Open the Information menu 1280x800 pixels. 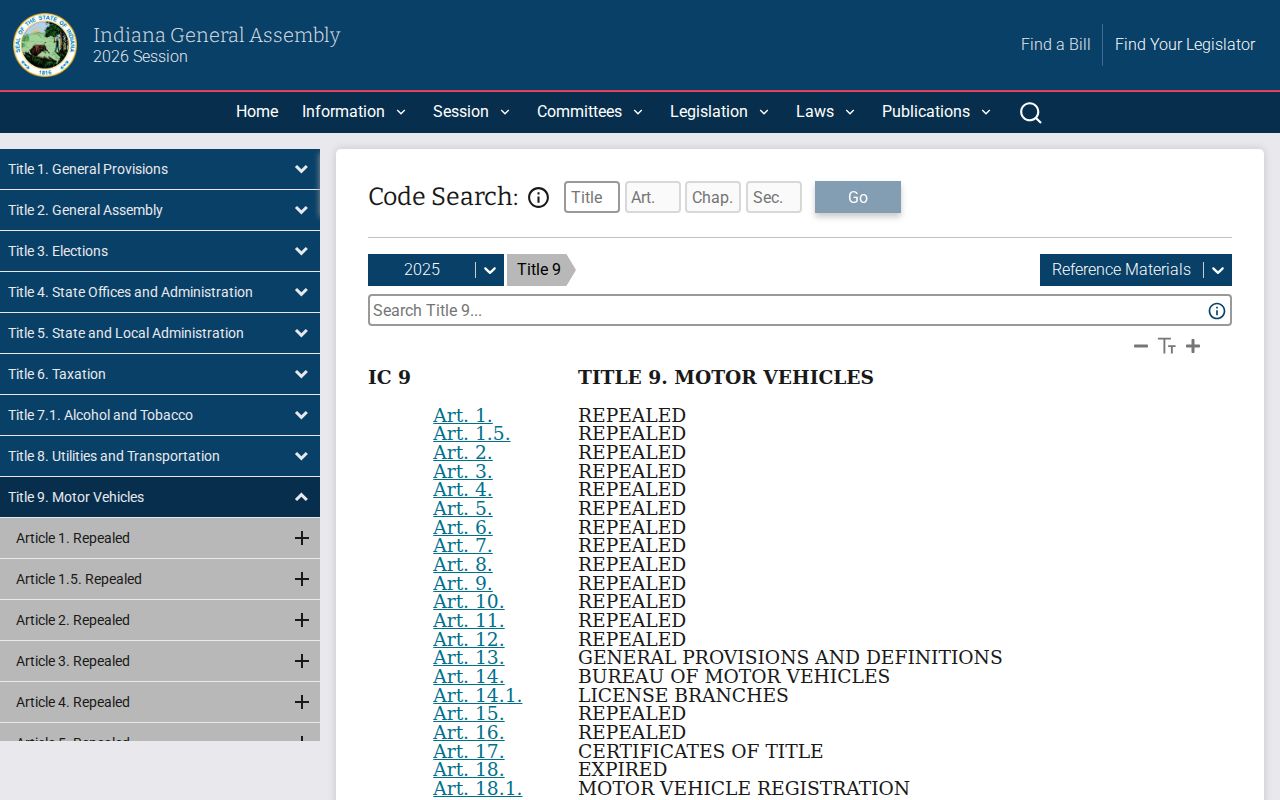[354, 112]
